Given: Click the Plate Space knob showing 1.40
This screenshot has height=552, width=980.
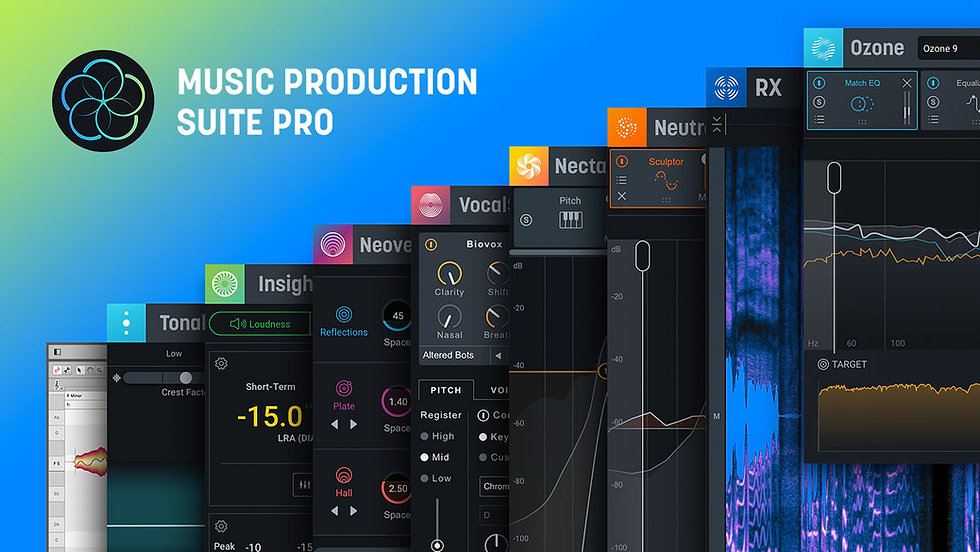Looking at the screenshot, I should [x=397, y=402].
